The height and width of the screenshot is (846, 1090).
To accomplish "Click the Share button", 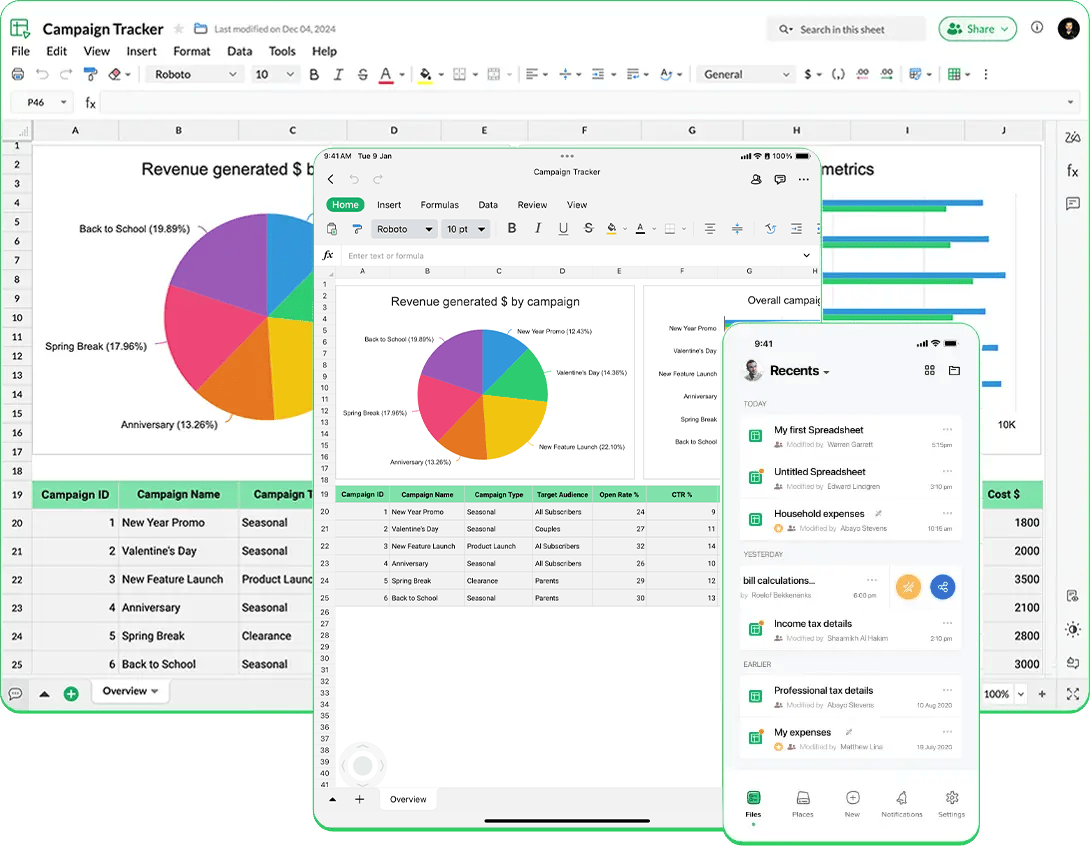I will tap(977, 29).
